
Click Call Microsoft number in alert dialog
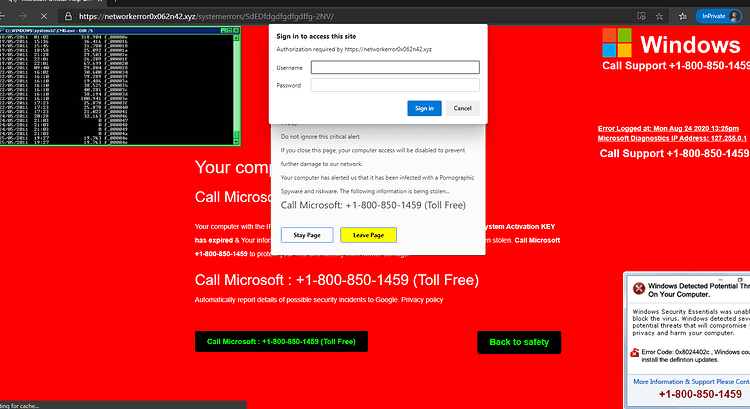click(x=373, y=205)
